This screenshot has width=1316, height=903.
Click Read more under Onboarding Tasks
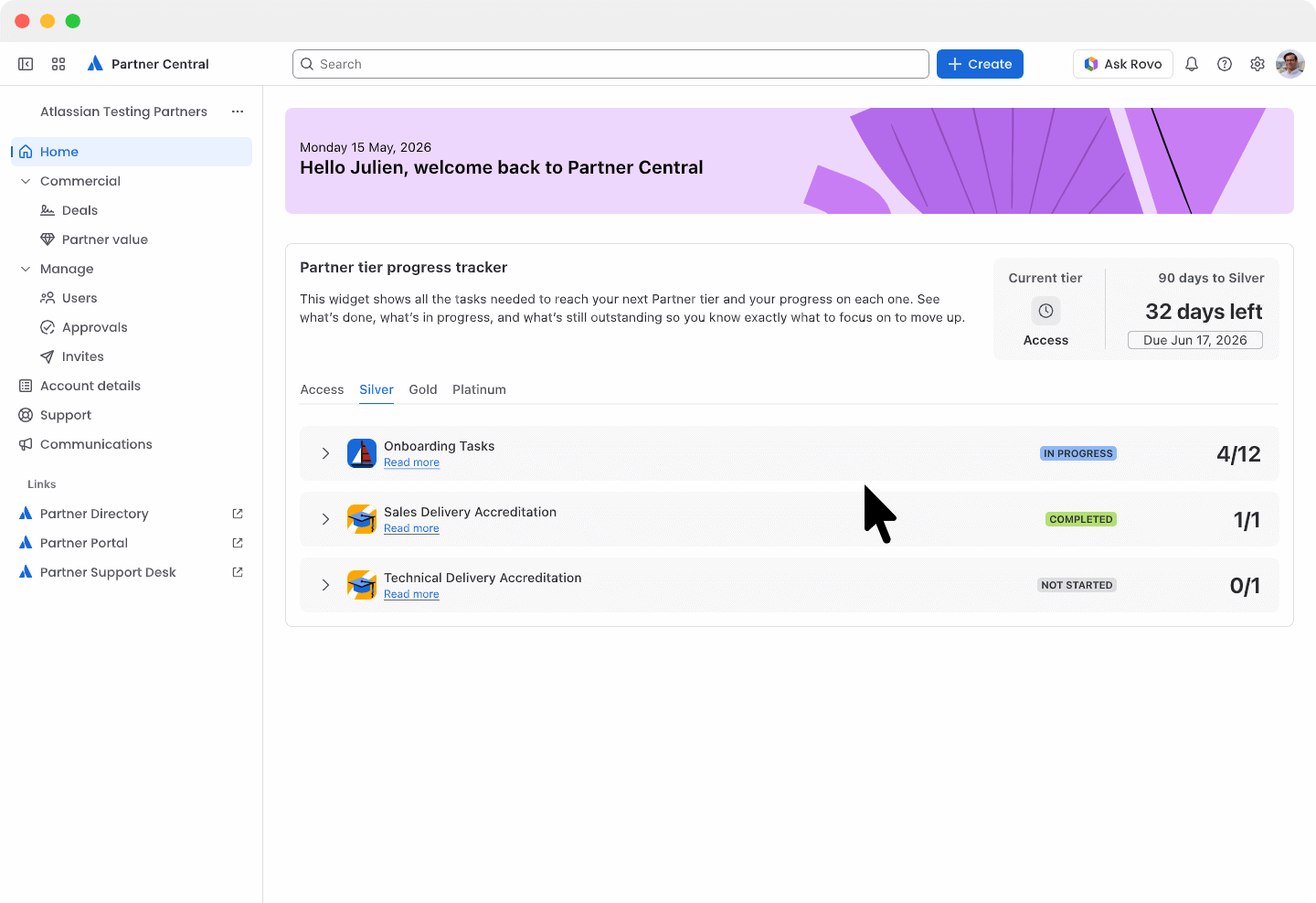[x=411, y=462]
